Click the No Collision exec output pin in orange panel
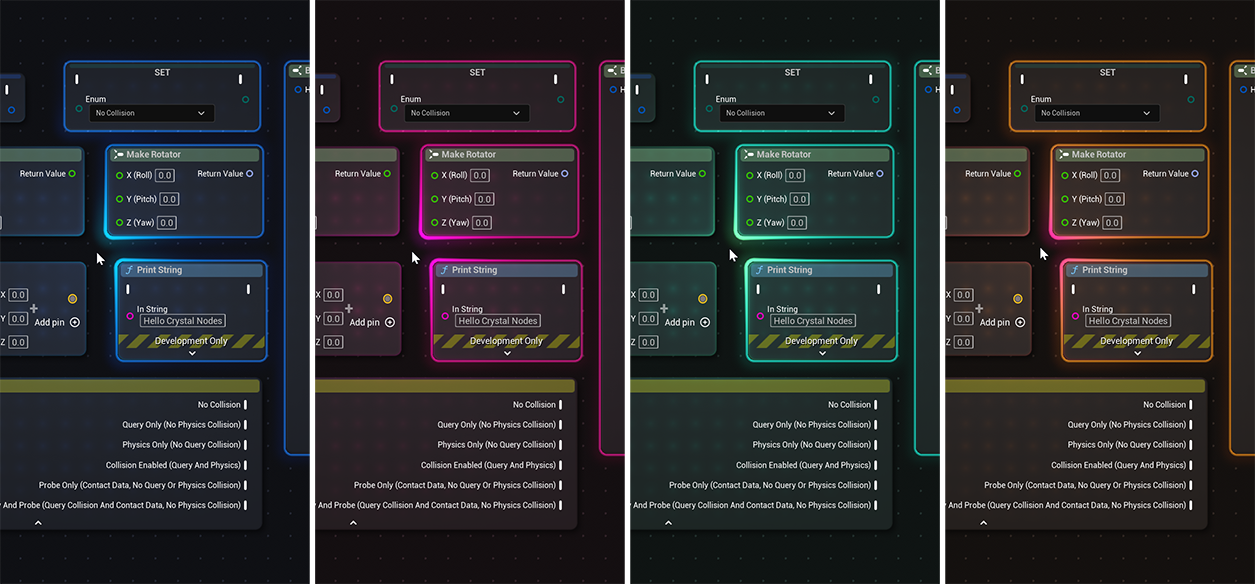The image size is (1255, 584). pos(1191,405)
